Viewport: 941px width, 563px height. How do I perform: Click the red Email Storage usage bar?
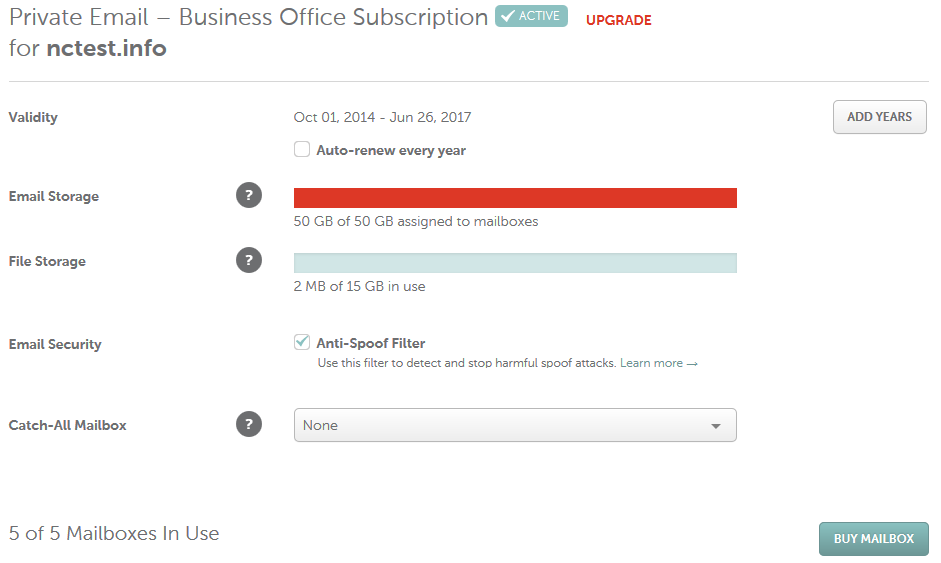(x=515, y=198)
